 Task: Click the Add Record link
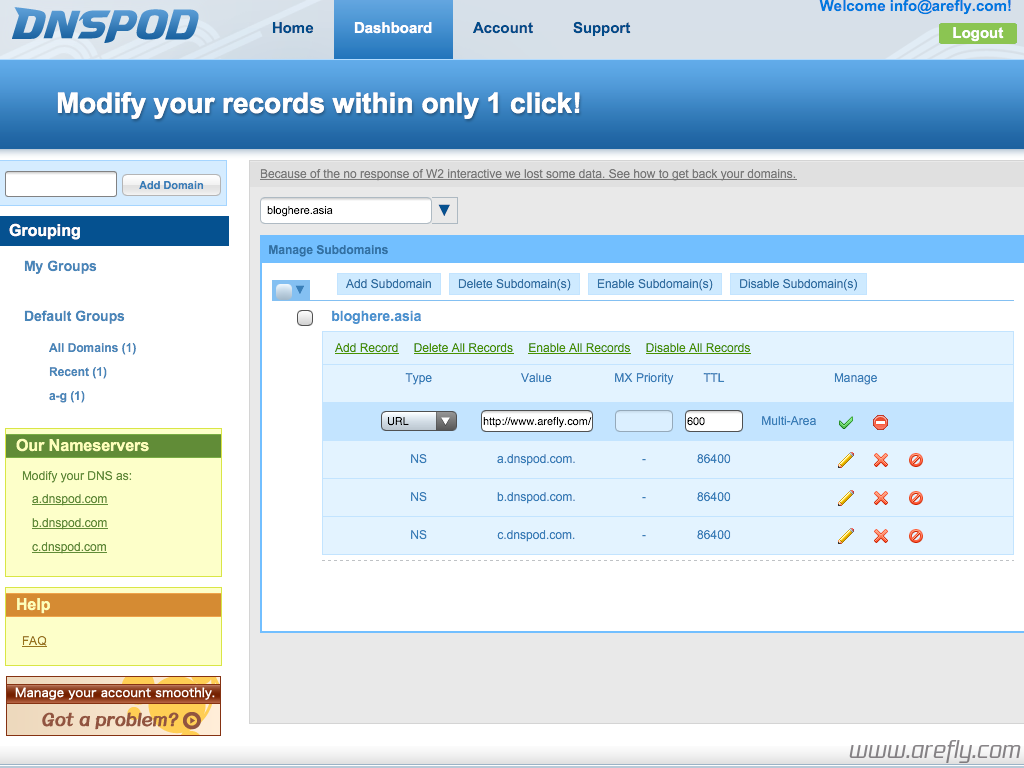point(366,348)
